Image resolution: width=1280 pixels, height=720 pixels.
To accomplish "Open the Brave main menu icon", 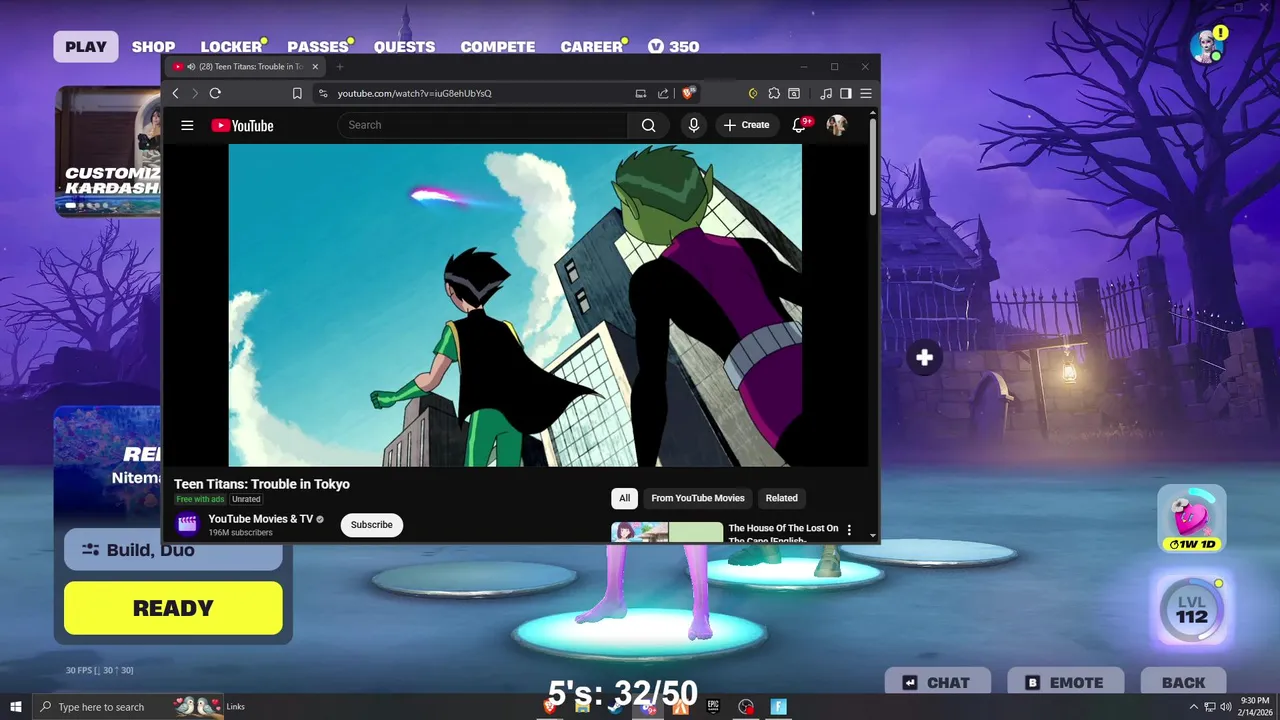I will point(866,93).
